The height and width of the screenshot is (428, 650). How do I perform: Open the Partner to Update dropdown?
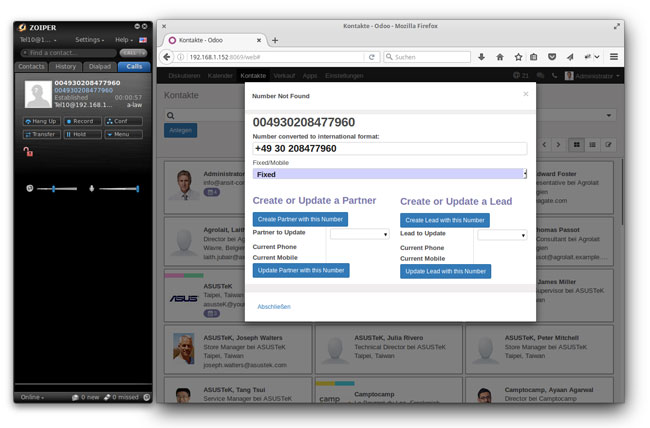(x=359, y=234)
